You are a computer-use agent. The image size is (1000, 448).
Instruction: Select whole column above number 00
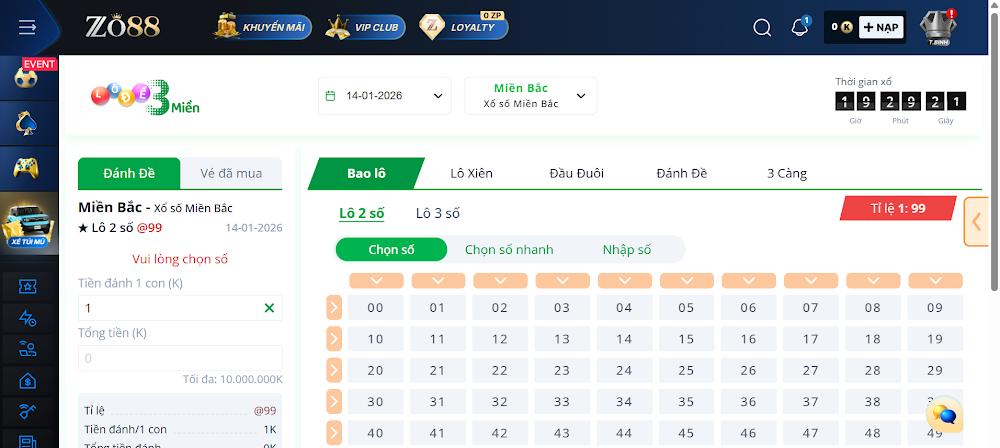[375, 281]
